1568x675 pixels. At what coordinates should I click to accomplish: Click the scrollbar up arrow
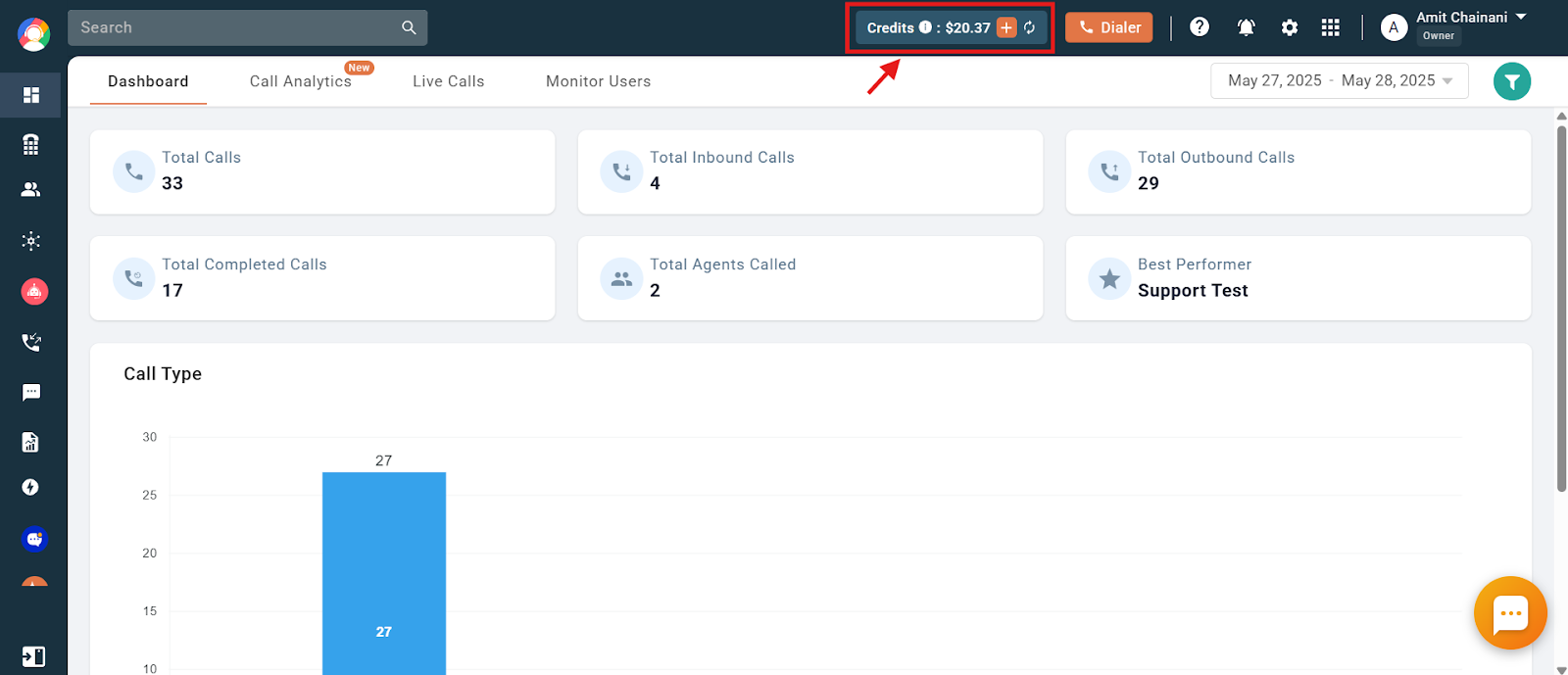pyautogui.click(x=1561, y=116)
